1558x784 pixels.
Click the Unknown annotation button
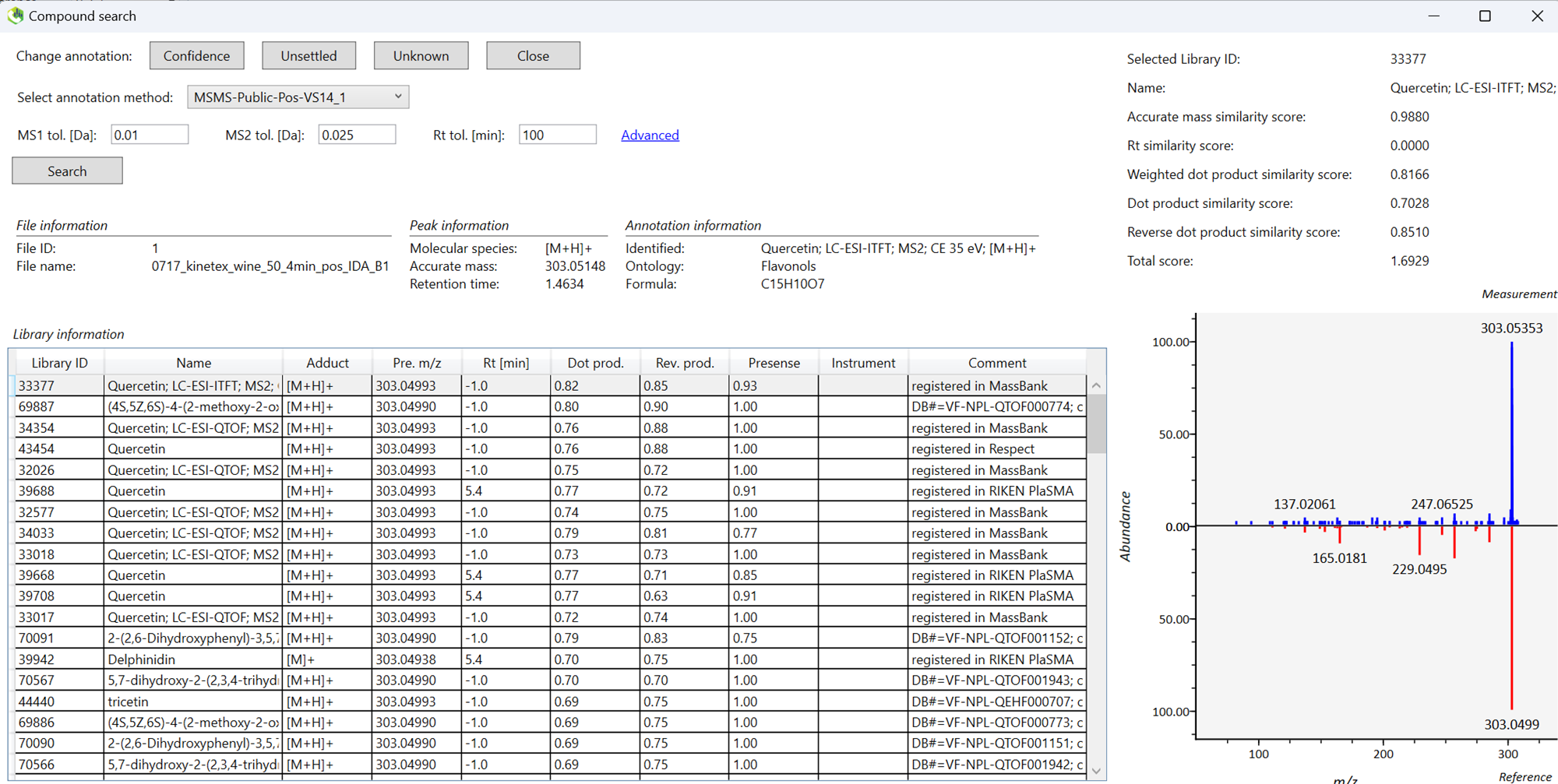[421, 55]
